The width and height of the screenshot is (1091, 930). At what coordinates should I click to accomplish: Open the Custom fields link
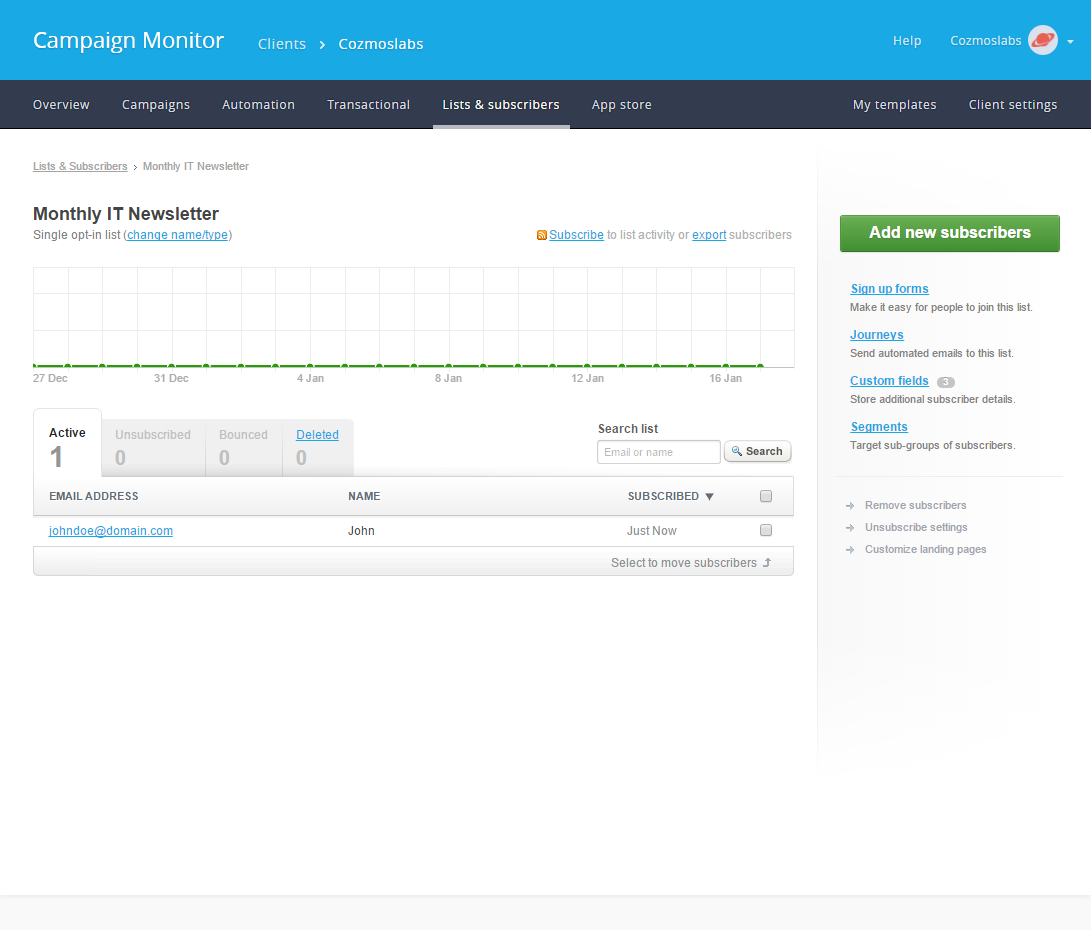889,380
